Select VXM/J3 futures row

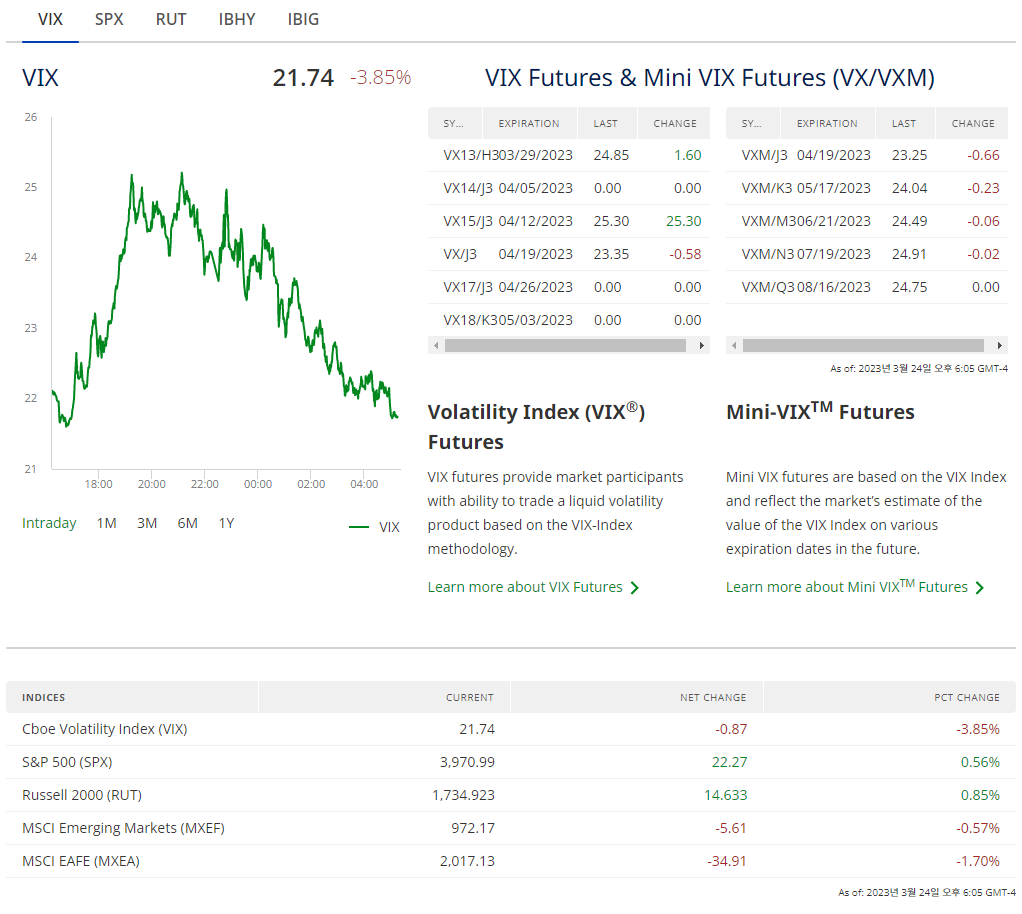867,155
